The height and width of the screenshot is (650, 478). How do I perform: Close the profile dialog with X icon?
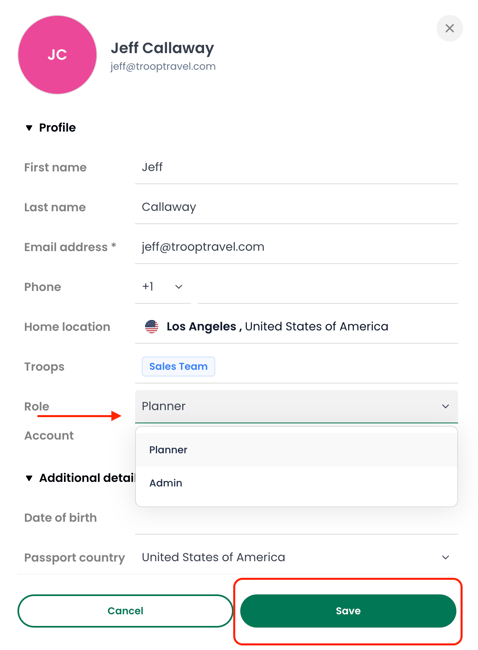coord(449,28)
